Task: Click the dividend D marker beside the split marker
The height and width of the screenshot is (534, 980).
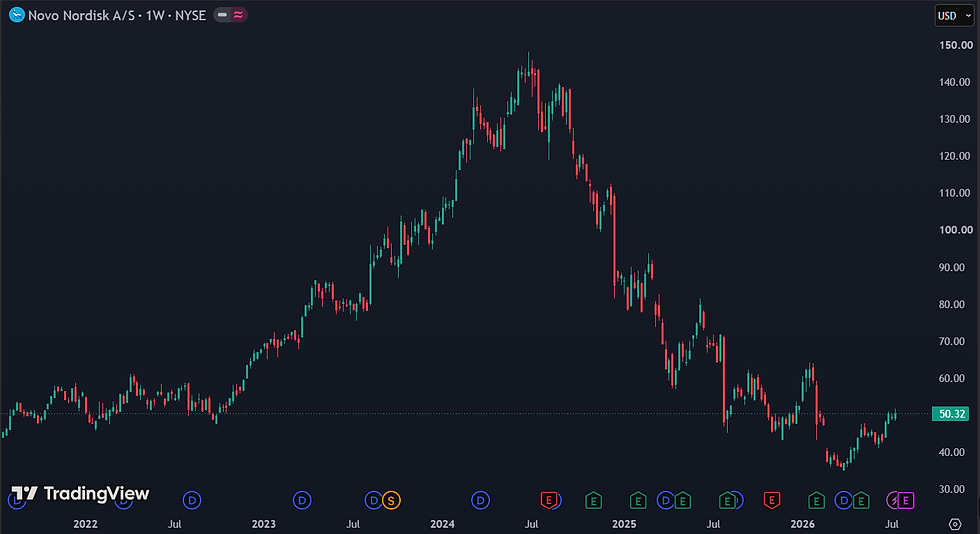Action: coord(374,500)
